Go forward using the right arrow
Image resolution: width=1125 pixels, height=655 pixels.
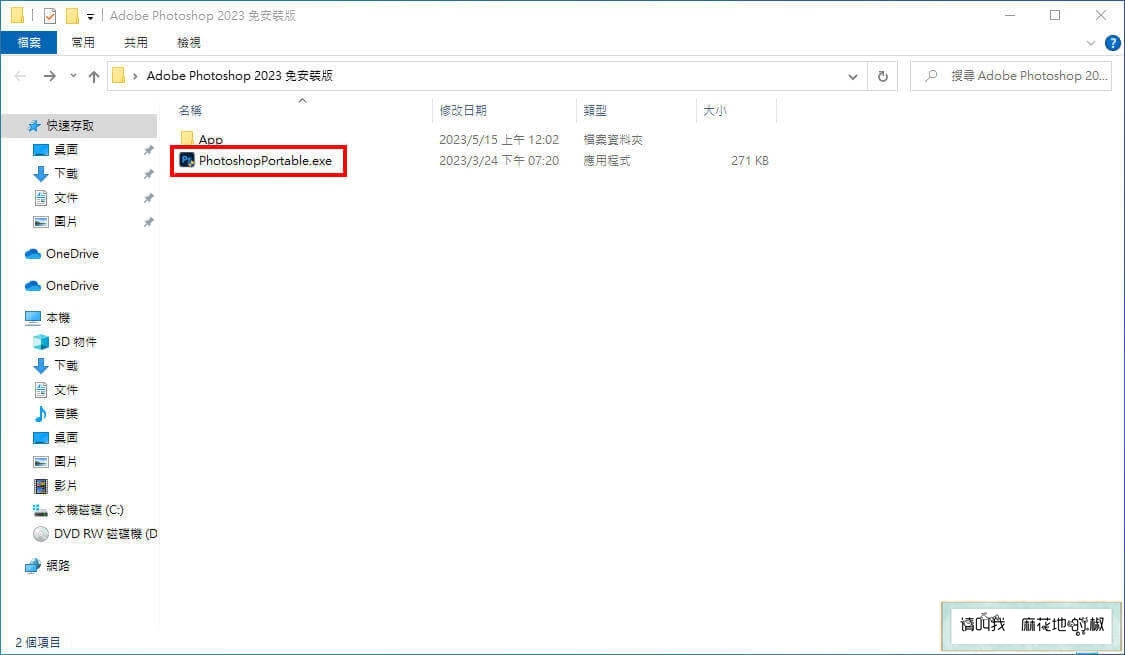(50, 75)
